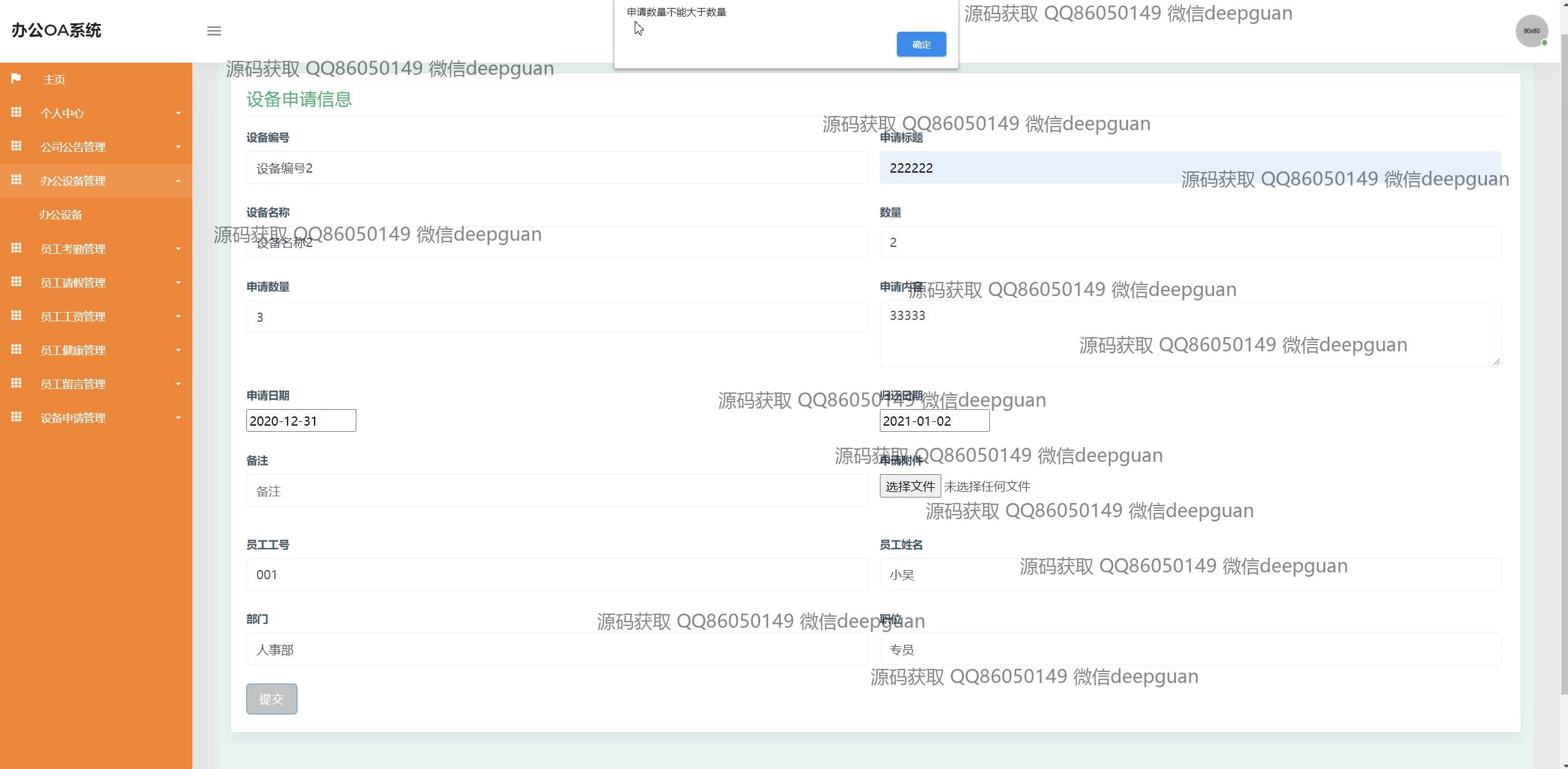Click the flag icon beside 主页
Screen dimensions: 1568x769
pos(17,79)
